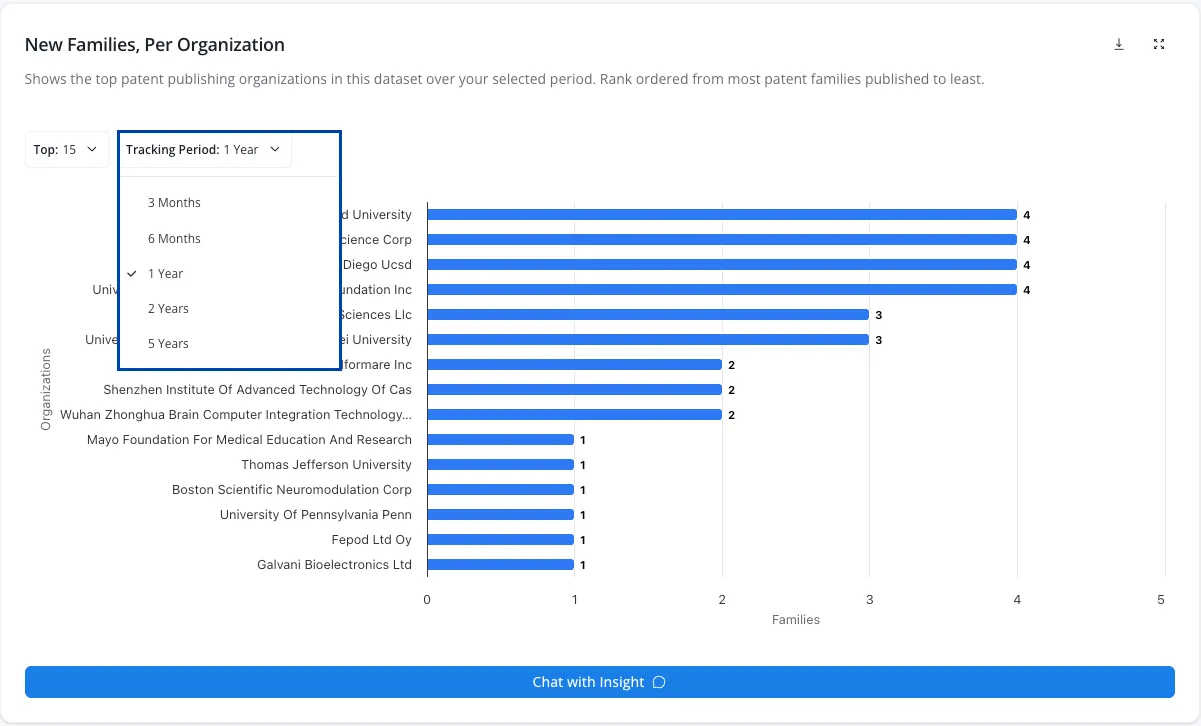Click the Wuhan Zhonghua Brain Computer bar
Image resolution: width=1201 pixels, height=726 pixels.
574,415
